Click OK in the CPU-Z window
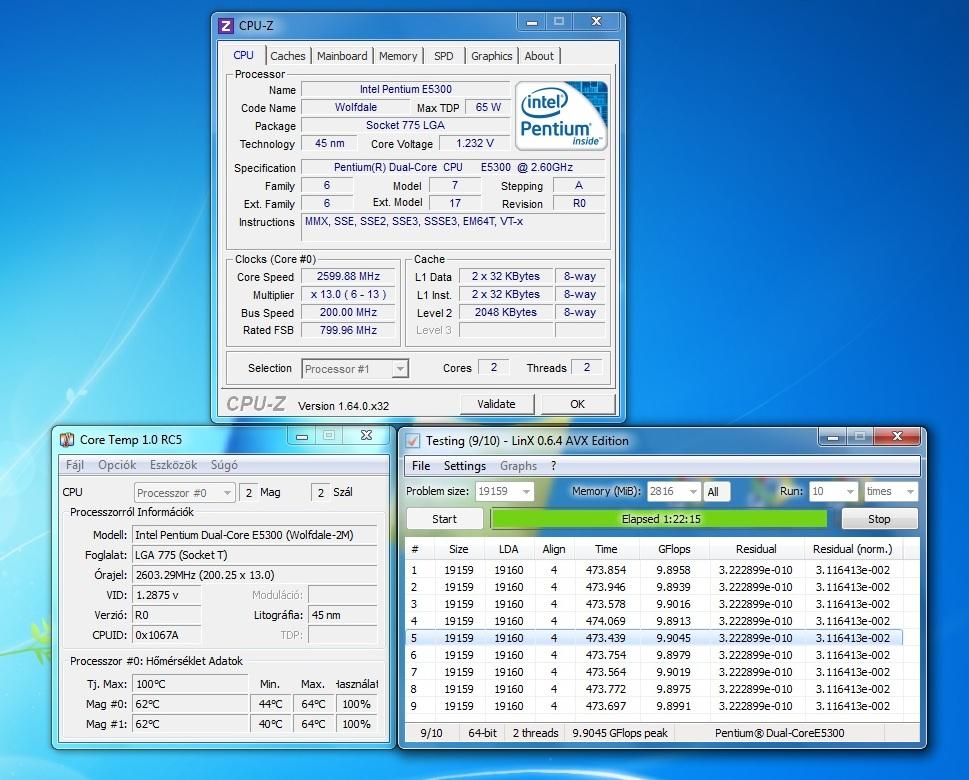Image resolution: width=969 pixels, height=780 pixels. coord(577,404)
